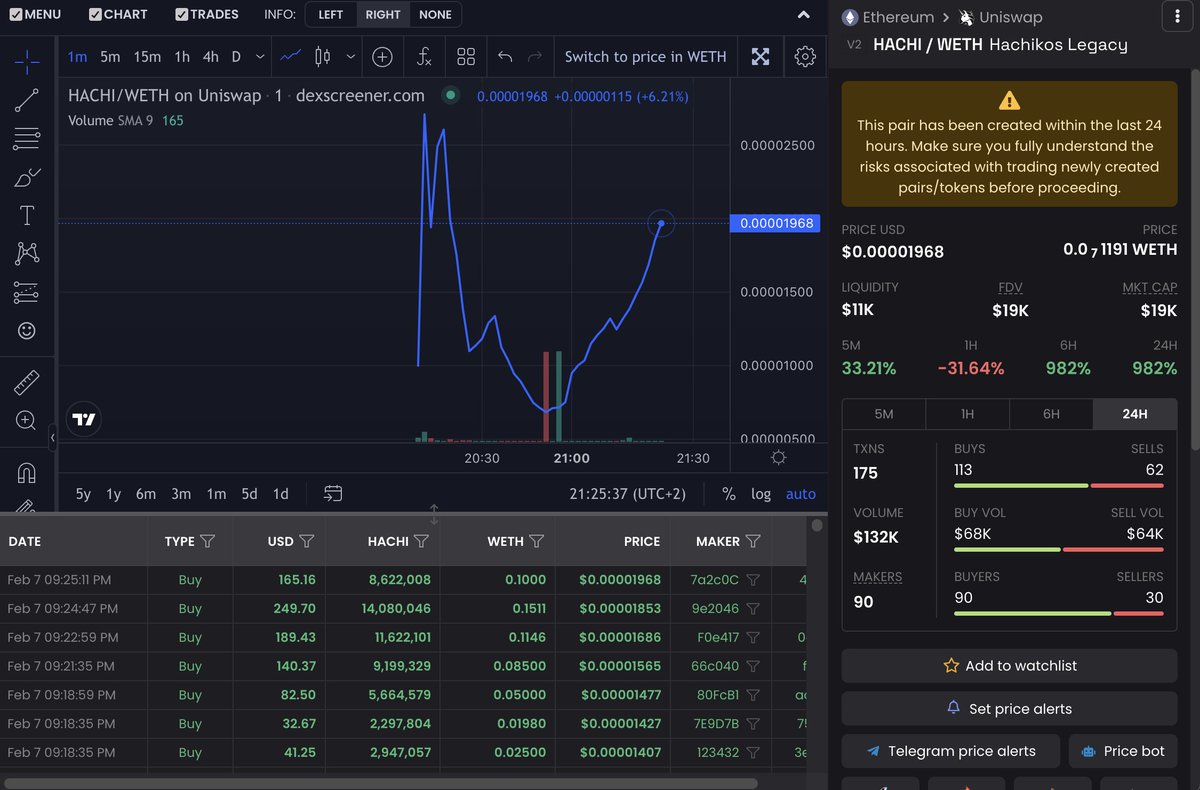Select the trend line drawing tool
Image resolution: width=1200 pixels, height=790 pixels.
(x=27, y=99)
